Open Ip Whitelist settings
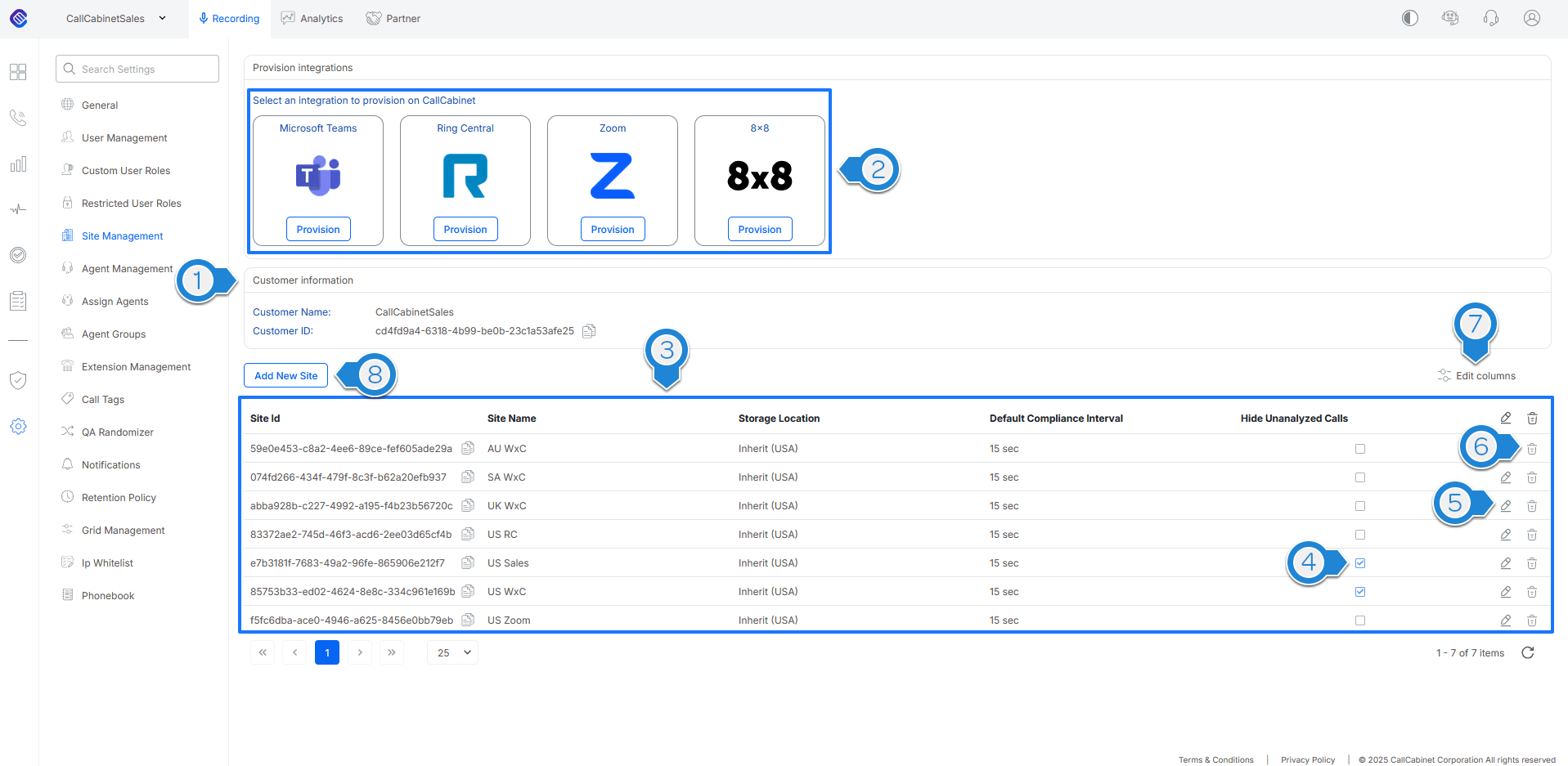 107,563
